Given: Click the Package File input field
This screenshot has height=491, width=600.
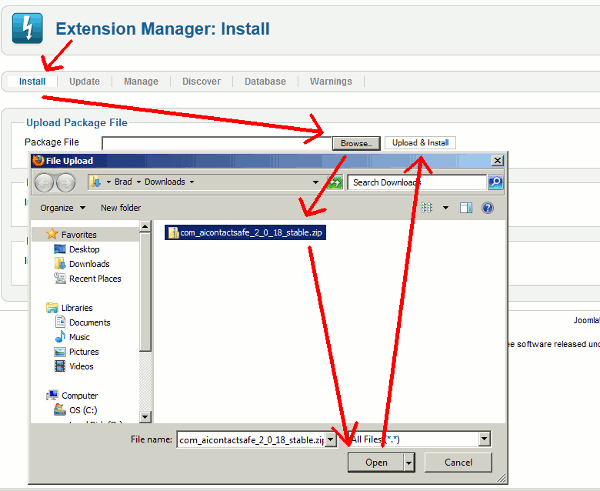Looking at the screenshot, I should coord(217,143).
